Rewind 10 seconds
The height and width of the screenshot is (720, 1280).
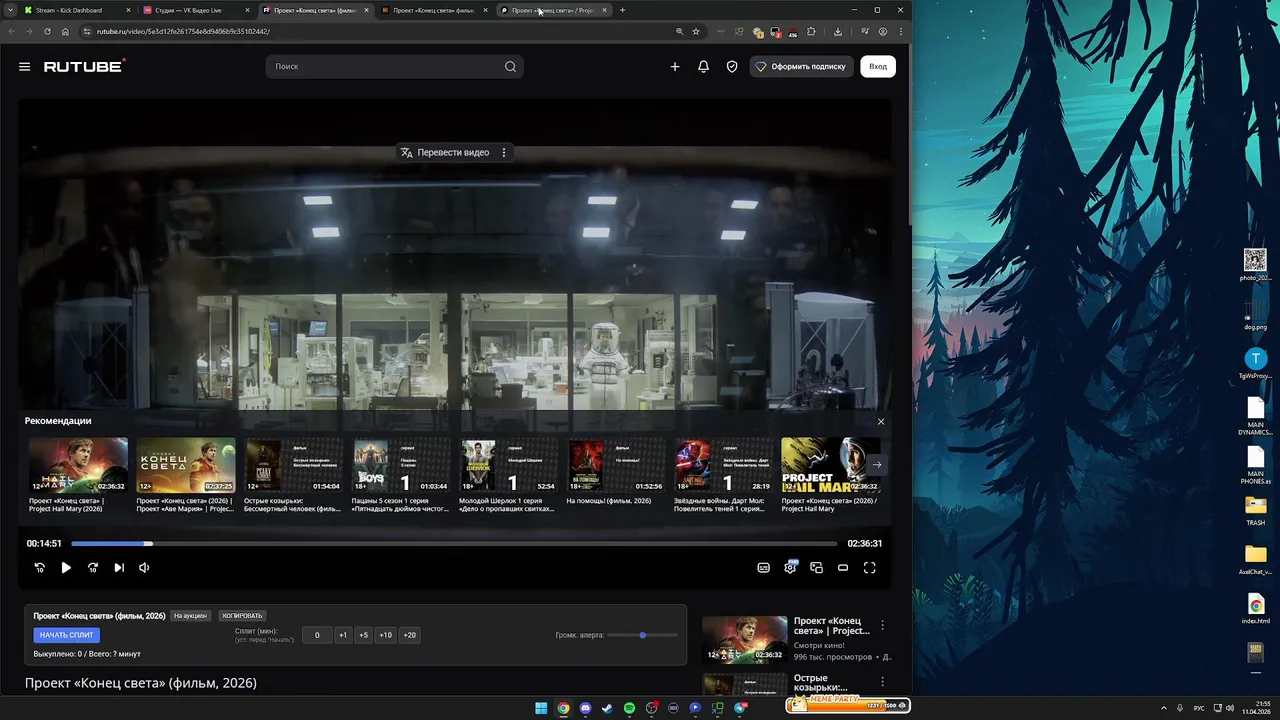(40, 568)
